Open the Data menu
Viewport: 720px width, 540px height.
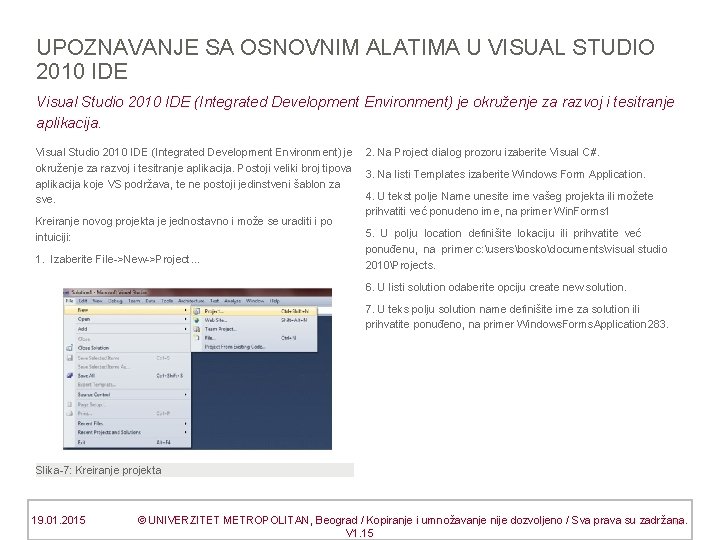click(x=150, y=301)
